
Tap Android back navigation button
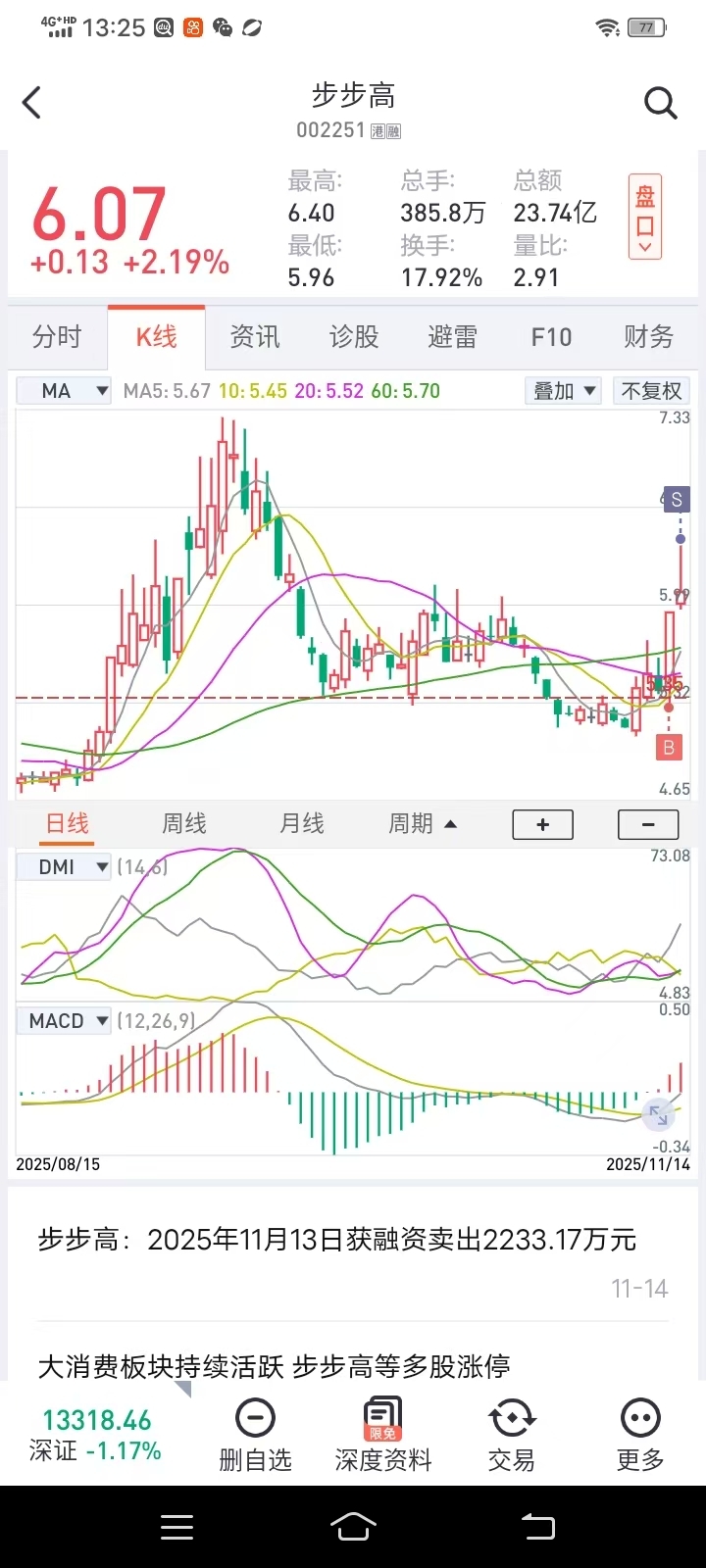[x=537, y=1527]
